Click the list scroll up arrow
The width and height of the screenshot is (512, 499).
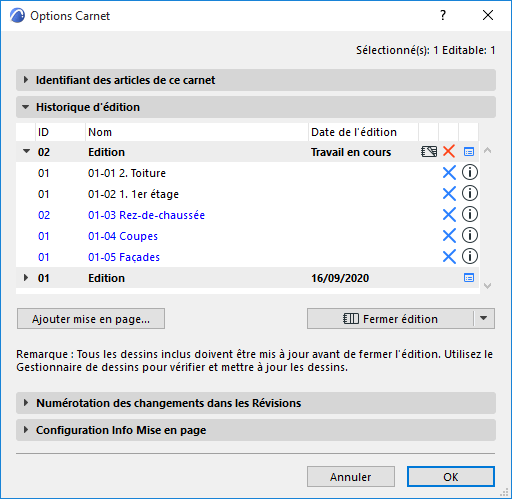click(x=487, y=150)
